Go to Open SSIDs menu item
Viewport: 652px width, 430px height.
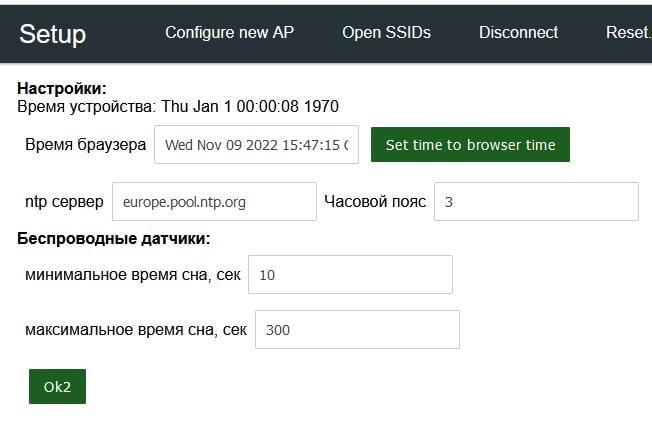point(386,32)
